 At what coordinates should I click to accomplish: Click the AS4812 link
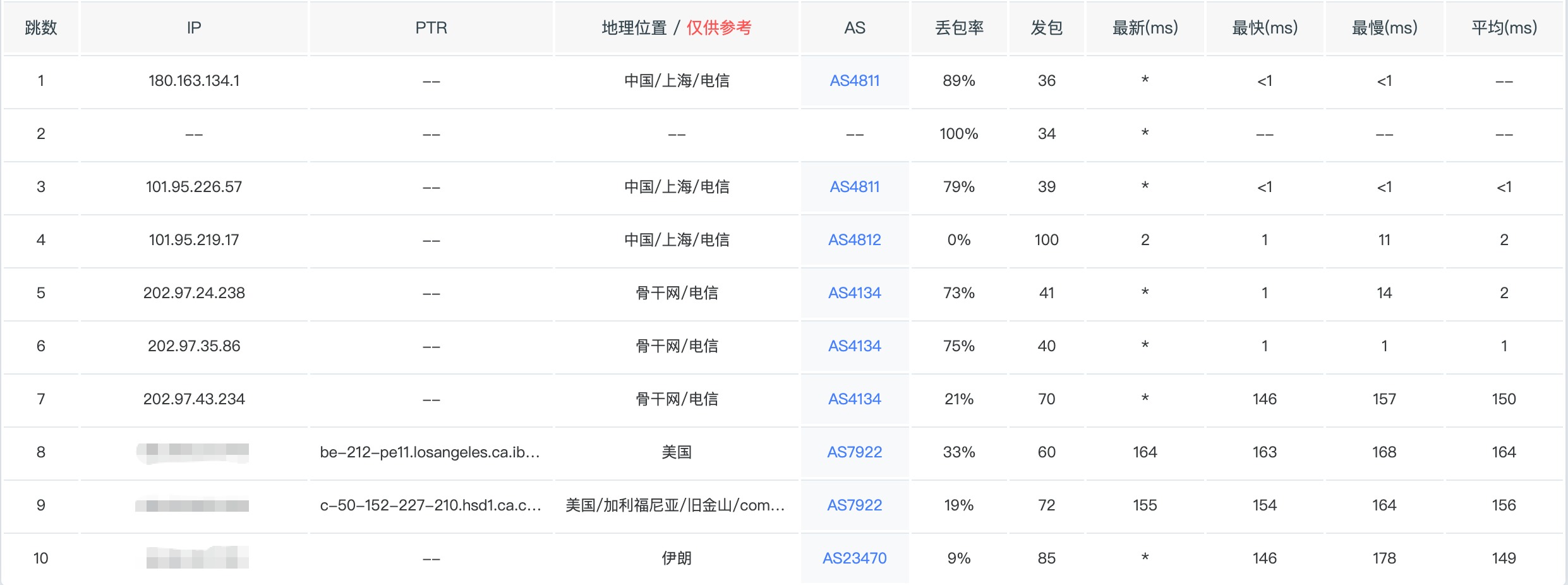click(x=854, y=240)
